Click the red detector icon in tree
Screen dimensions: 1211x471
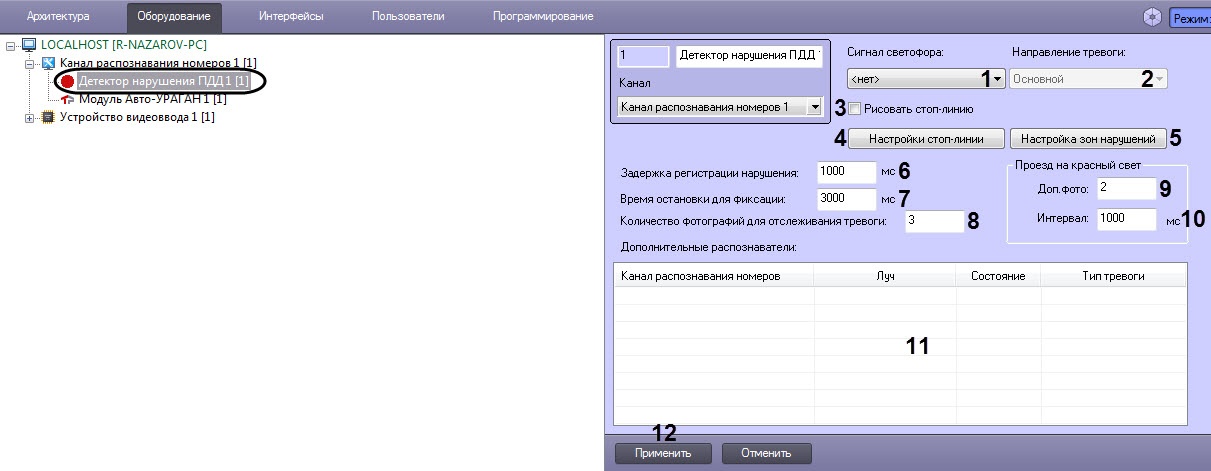point(68,81)
